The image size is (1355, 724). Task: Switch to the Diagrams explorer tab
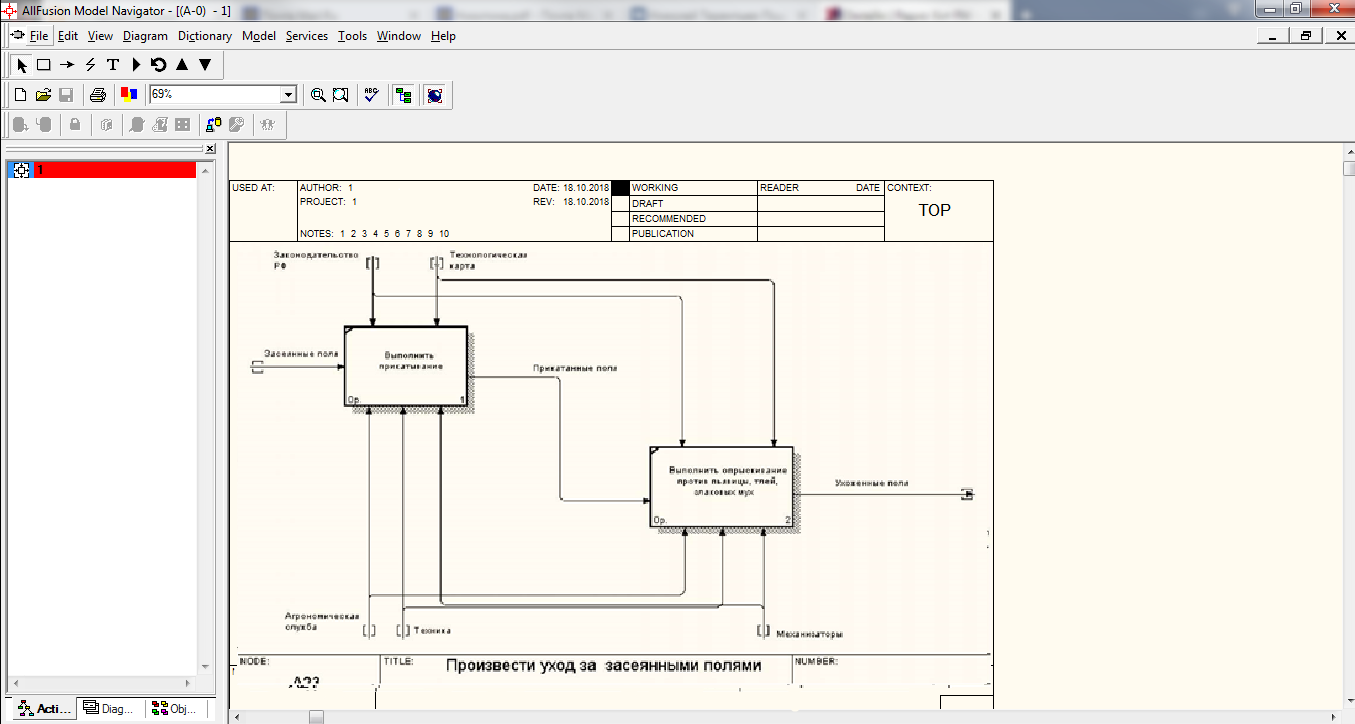click(x=110, y=709)
